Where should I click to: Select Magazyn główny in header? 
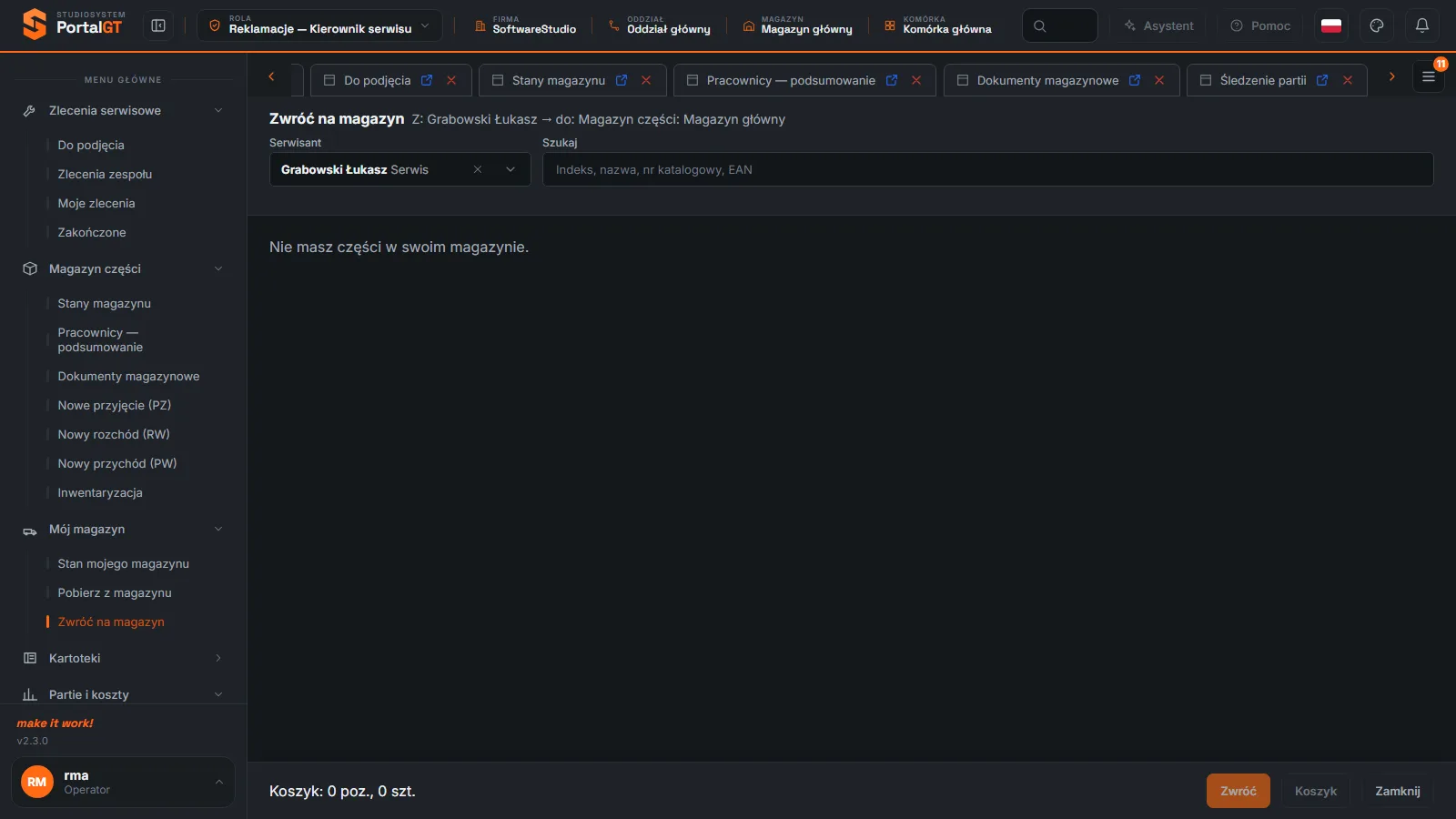click(798, 25)
